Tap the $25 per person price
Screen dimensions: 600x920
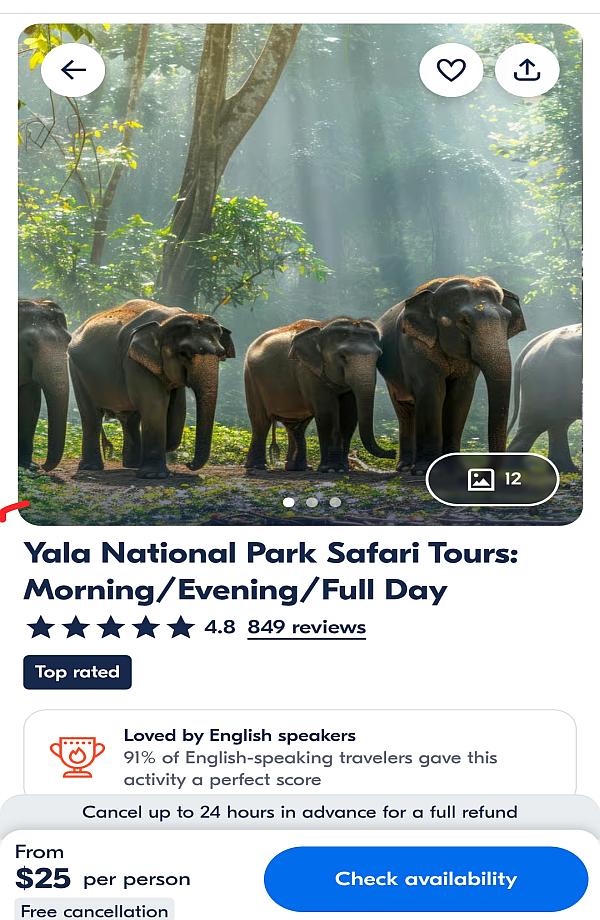103,879
